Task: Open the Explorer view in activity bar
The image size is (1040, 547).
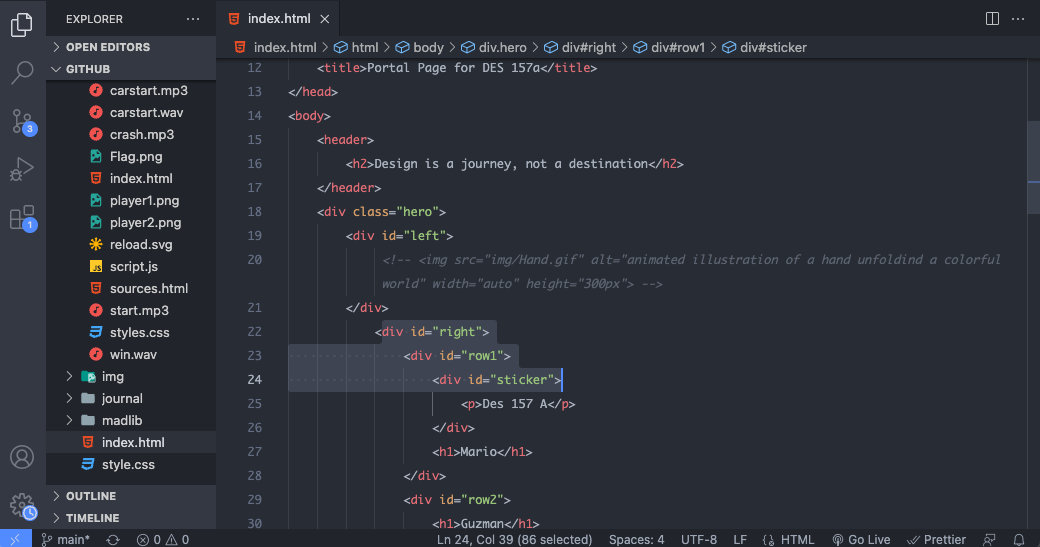Action: [x=22, y=24]
